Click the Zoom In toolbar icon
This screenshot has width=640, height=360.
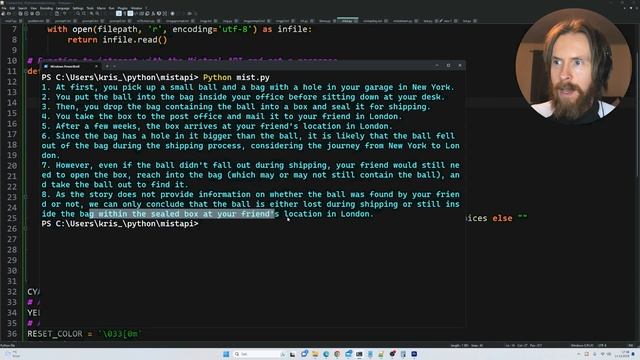(92, 13)
